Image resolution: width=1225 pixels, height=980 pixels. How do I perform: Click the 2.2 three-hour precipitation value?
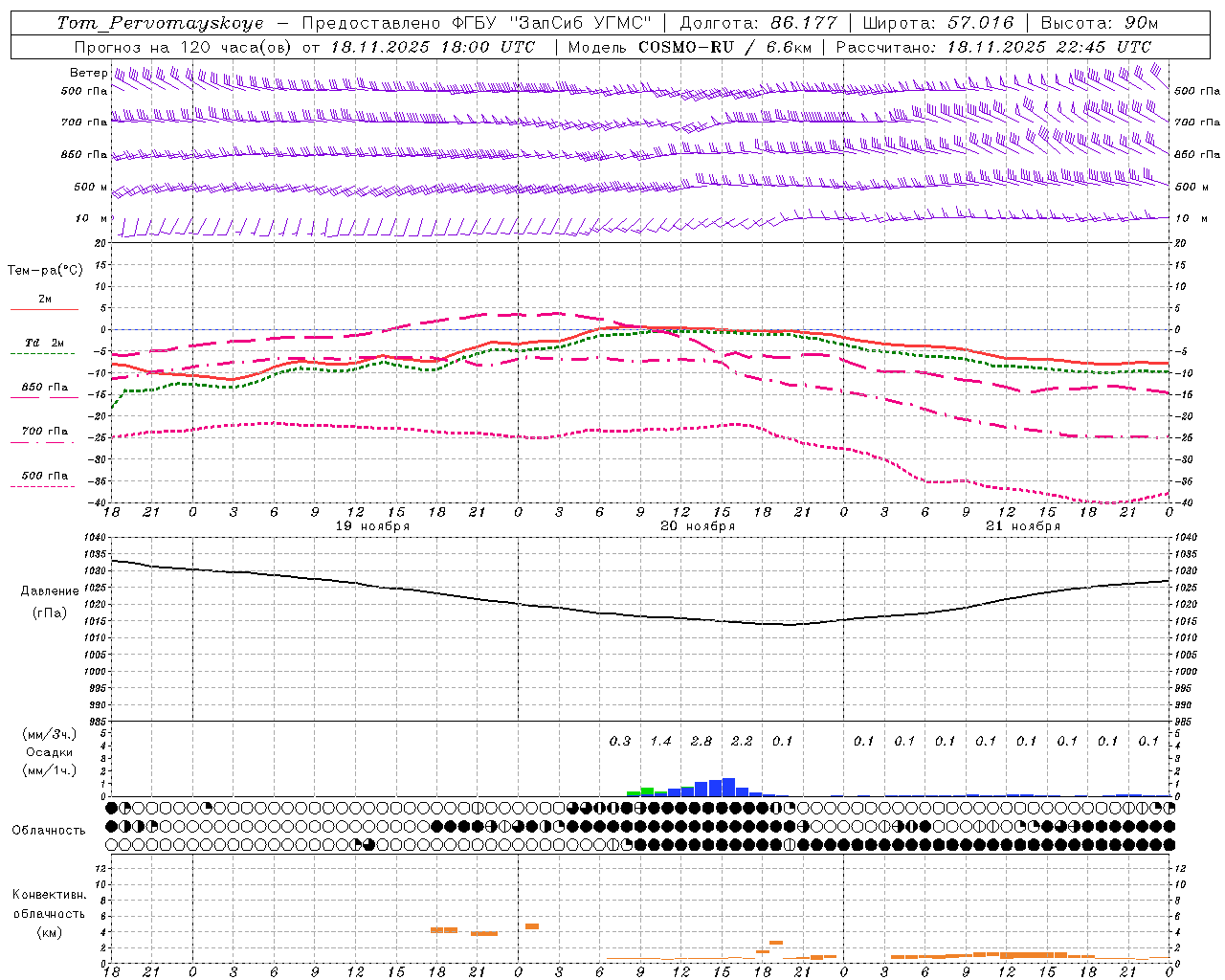point(742,741)
